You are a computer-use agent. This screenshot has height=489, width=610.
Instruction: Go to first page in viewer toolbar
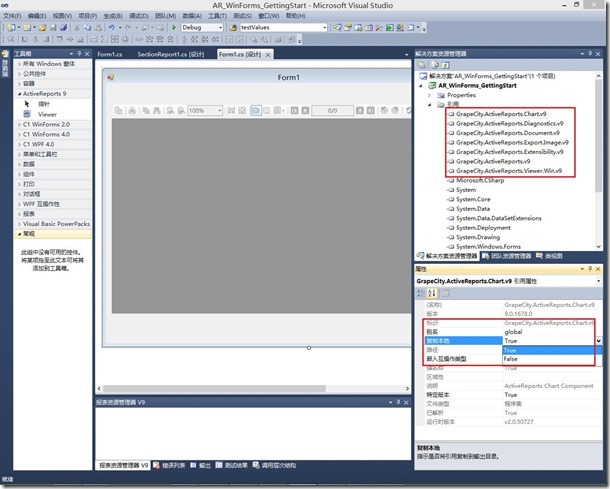point(294,110)
